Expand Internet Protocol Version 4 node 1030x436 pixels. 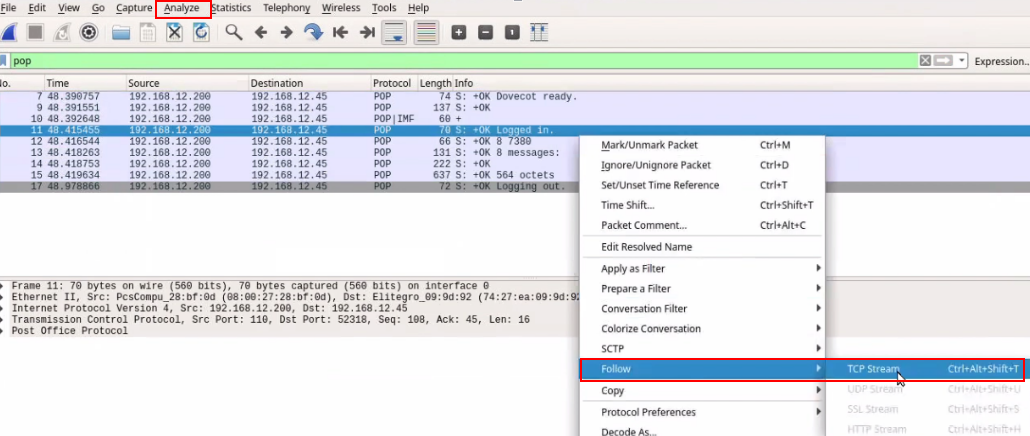4,309
